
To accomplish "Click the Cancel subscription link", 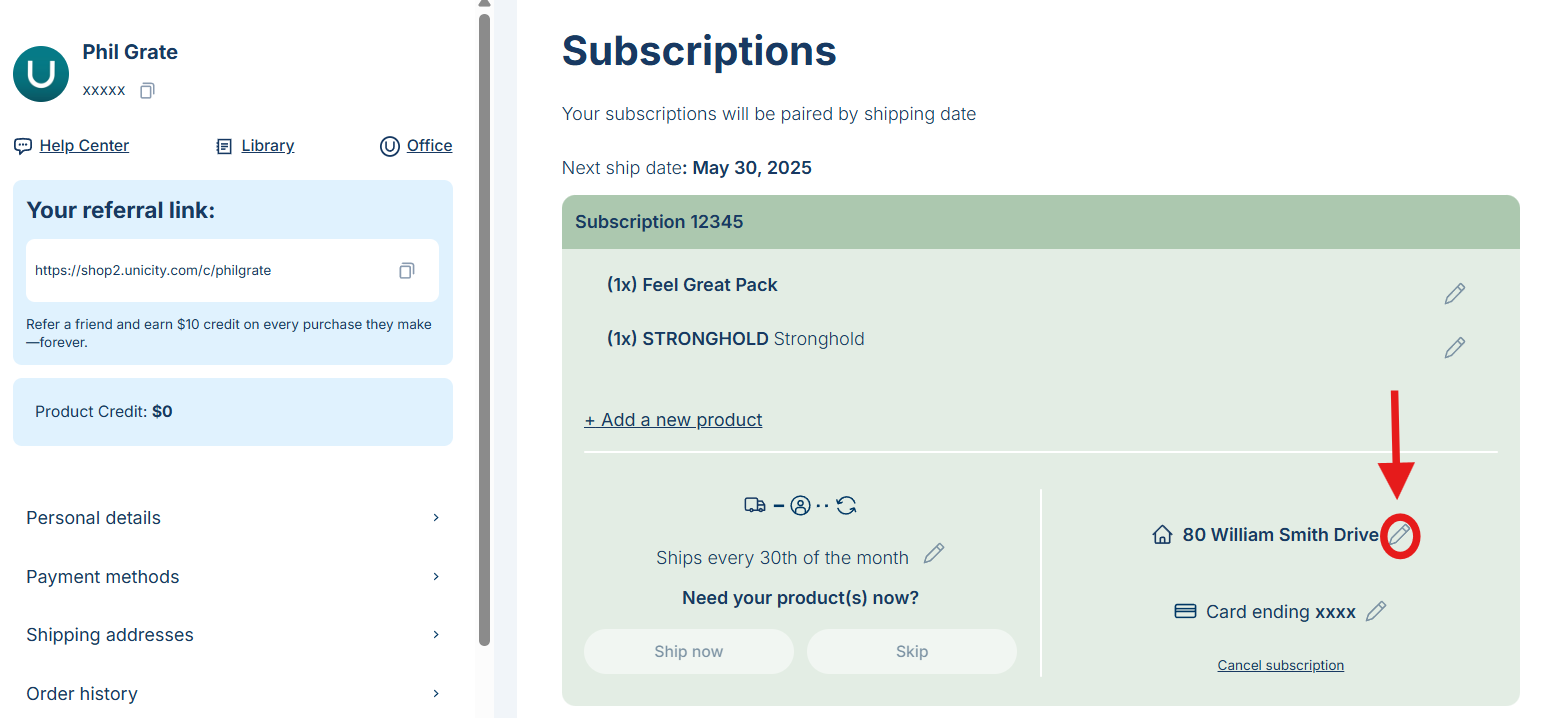I will click(1280, 665).
